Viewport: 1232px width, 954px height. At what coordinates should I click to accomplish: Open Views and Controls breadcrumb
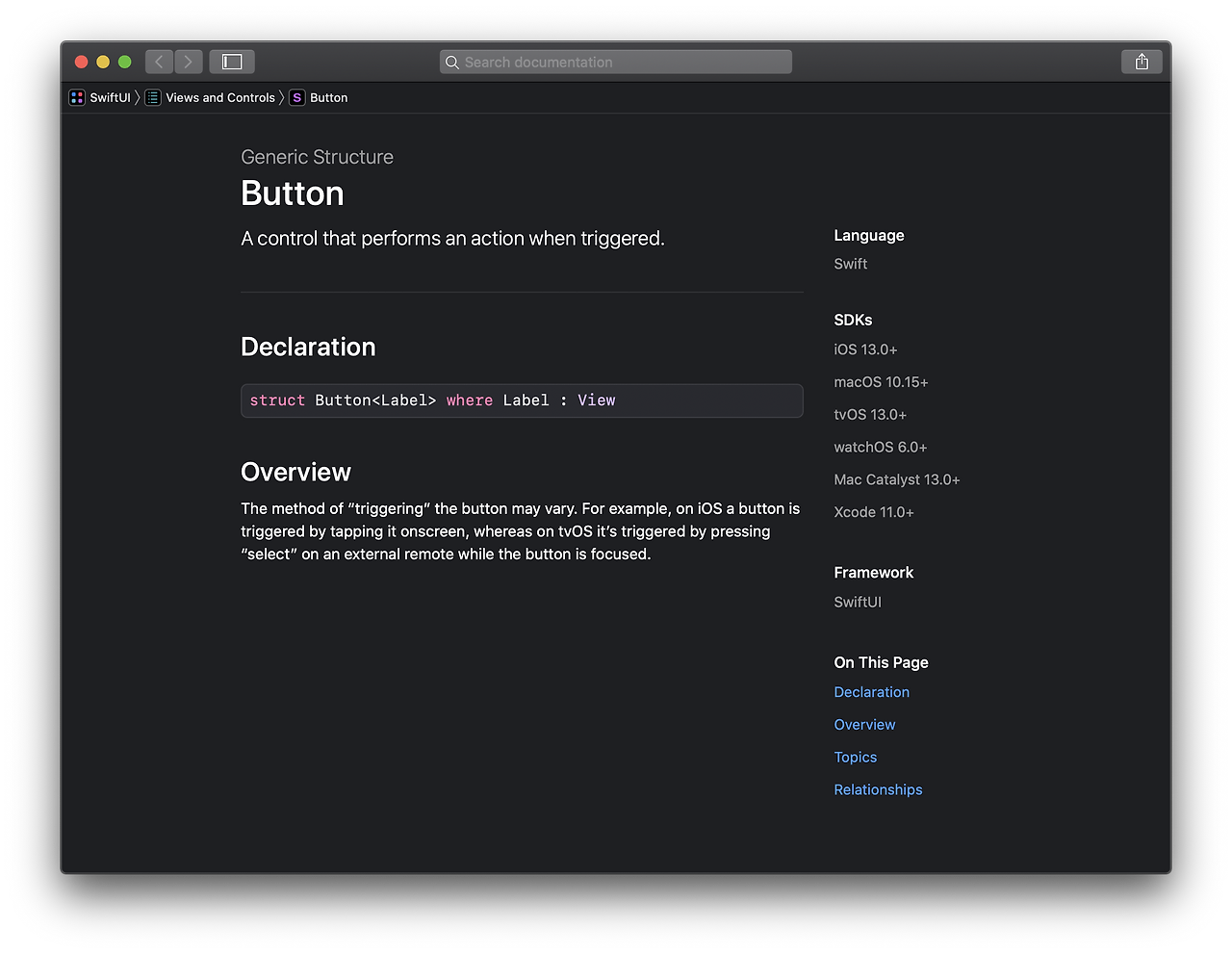220,97
